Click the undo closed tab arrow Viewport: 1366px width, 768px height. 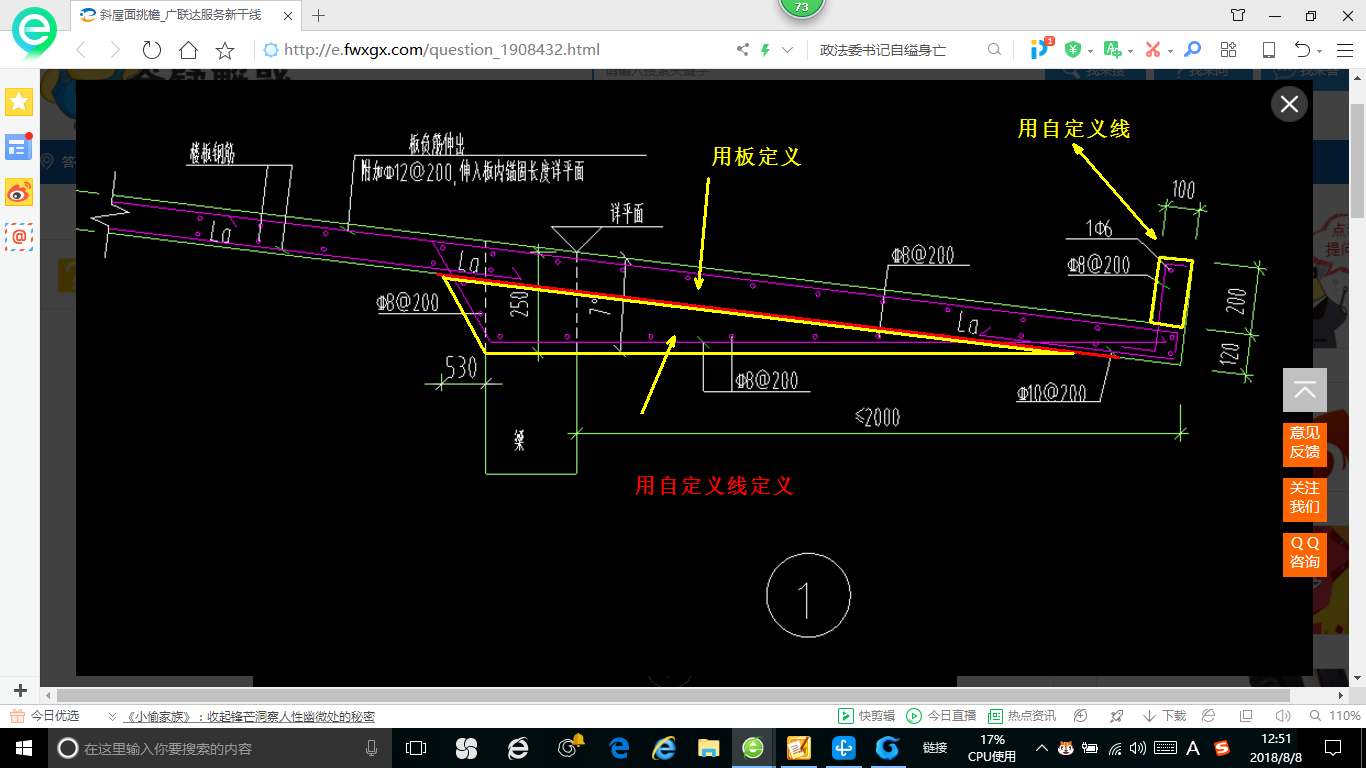tap(1302, 50)
